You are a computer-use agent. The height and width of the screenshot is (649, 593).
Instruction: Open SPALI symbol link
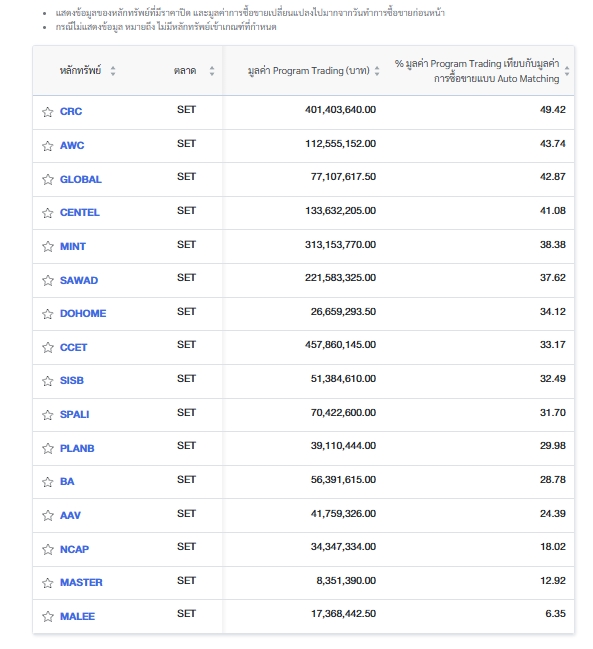pos(74,414)
